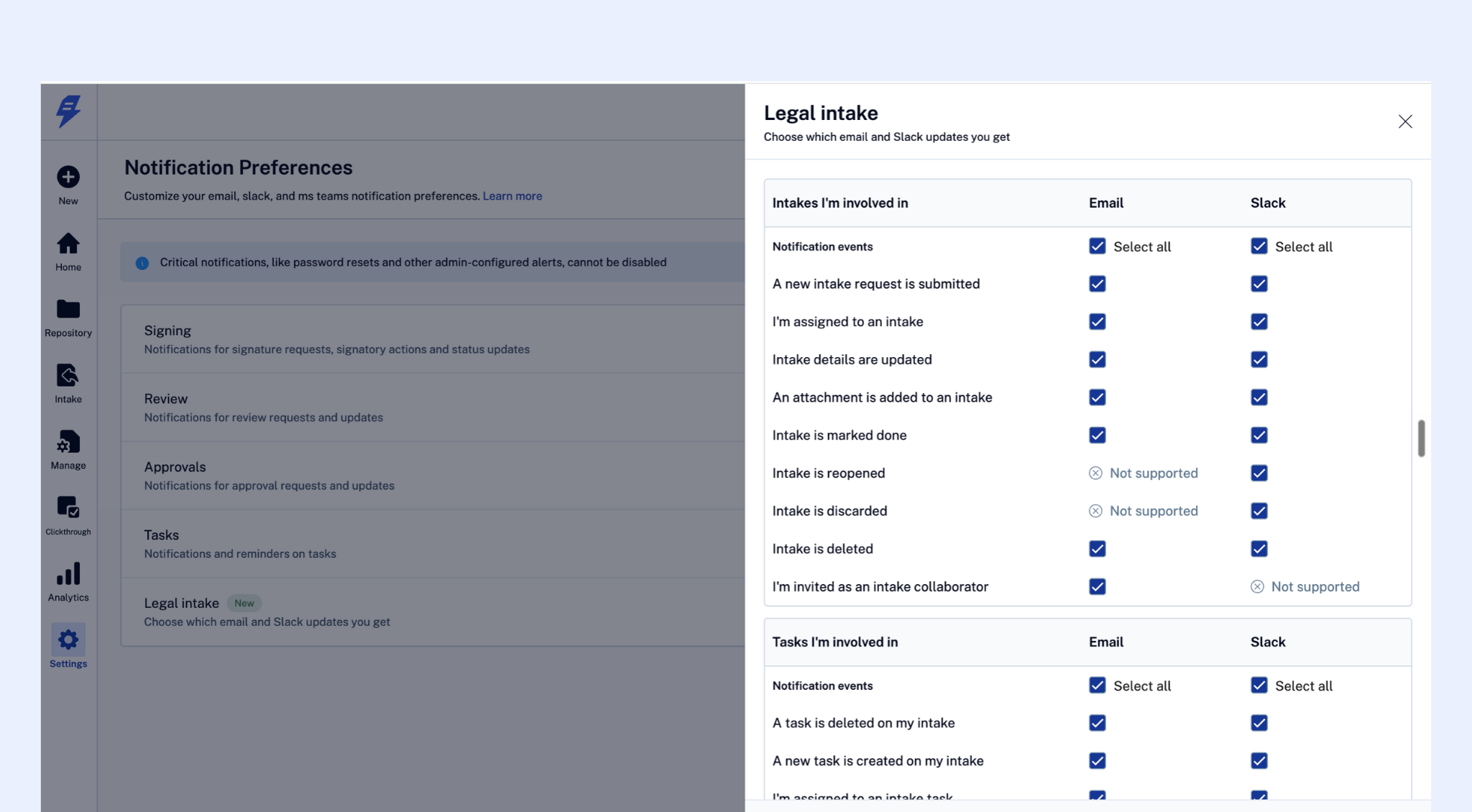
Task: Follow the Learn more link
Action: (512, 196)
